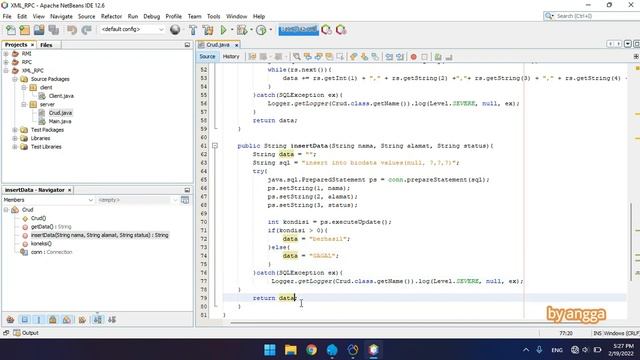
Task: Click the Open Project toolbar icon
Action: click(x=39, y=30)
